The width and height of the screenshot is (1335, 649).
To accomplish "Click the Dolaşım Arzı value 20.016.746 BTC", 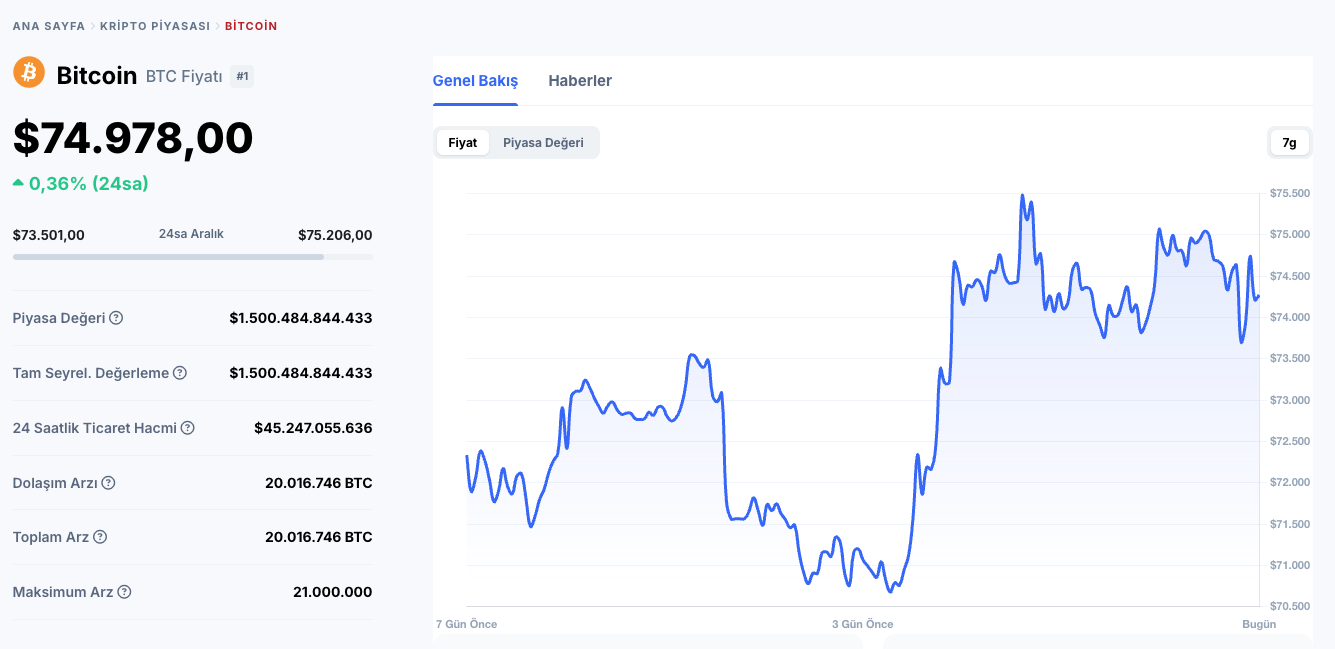I will pyautogui.click(x=319, y=483).
